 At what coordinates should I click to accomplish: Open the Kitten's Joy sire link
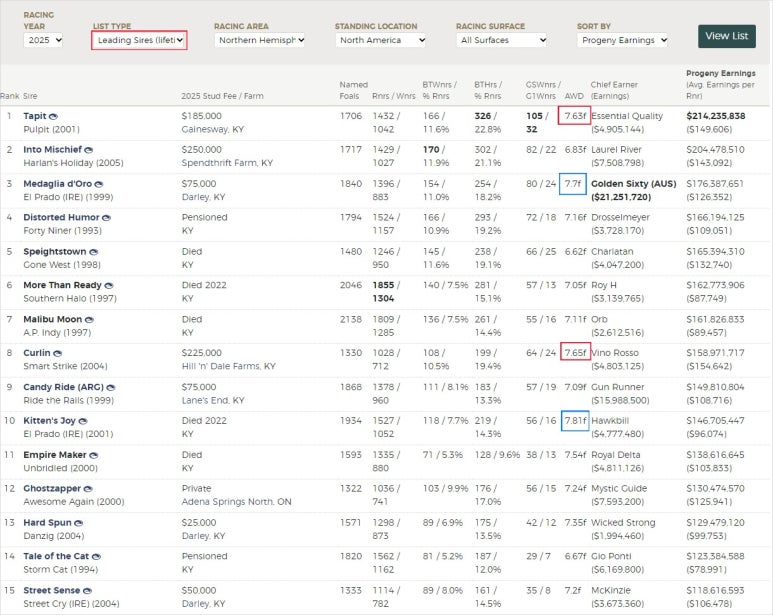click(x=50, y=420)
